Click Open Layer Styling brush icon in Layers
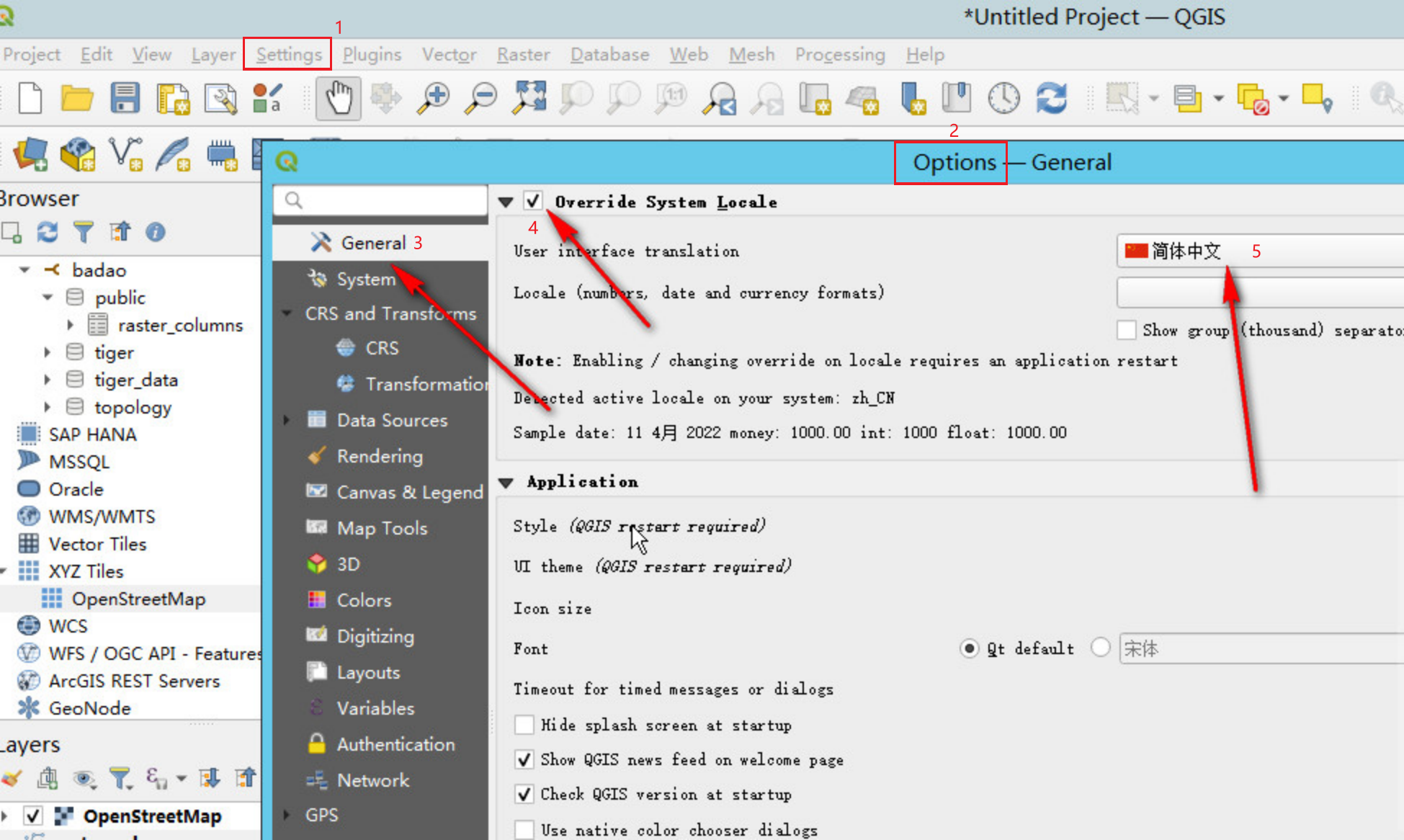Viewport: 1404px width, 840px height. coord(12,778)
